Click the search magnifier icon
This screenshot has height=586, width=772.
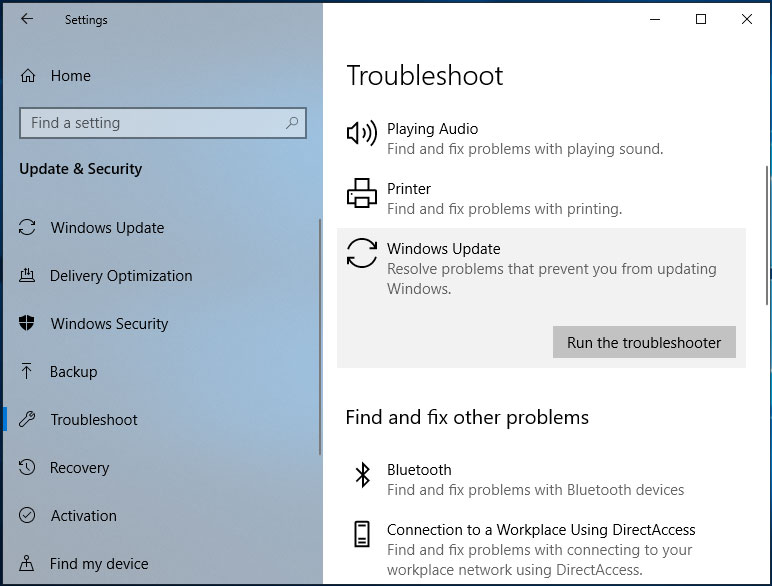pyautogui.click(x=292, y=123)
